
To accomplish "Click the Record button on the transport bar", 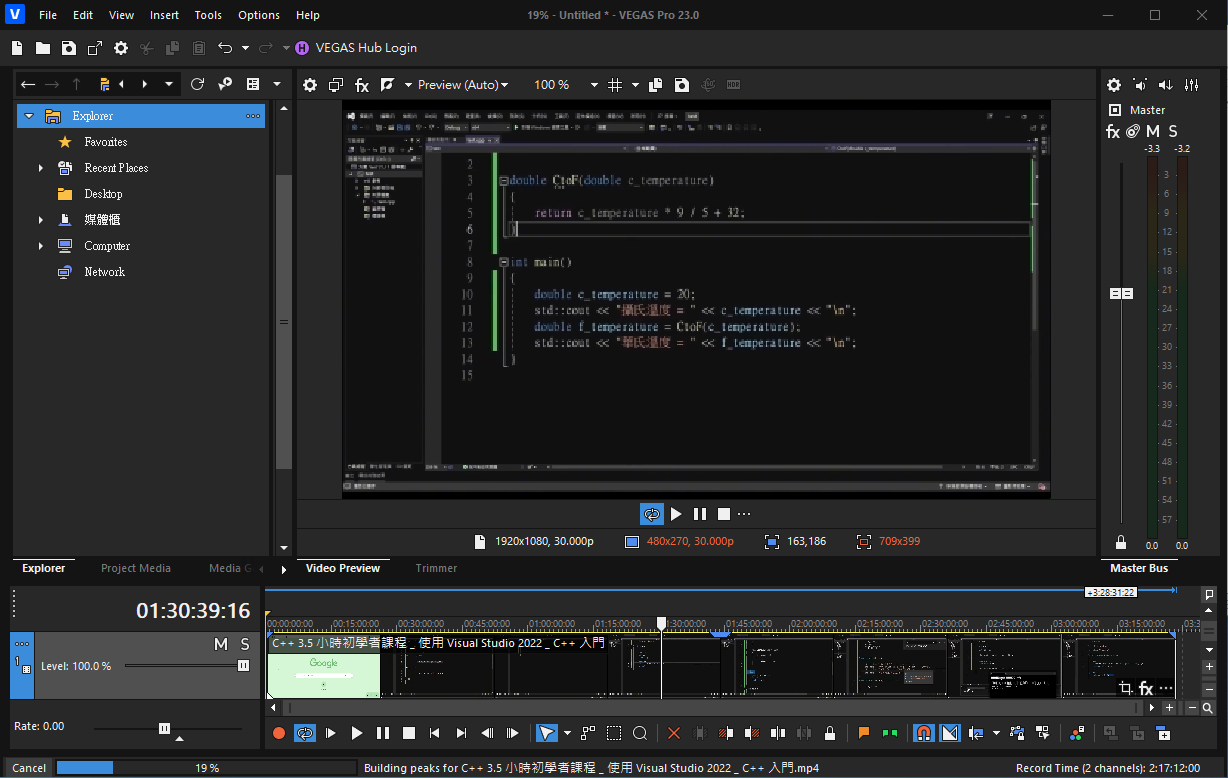I will click(279, 733).
